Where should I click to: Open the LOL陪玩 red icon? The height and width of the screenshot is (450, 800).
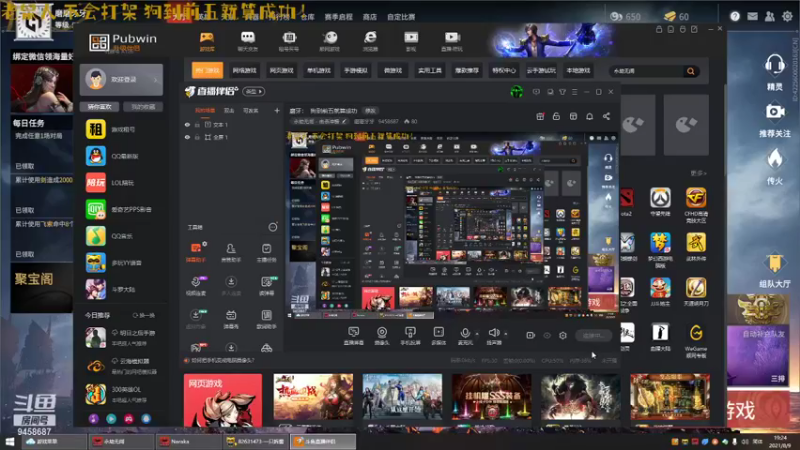click(95, 183)
